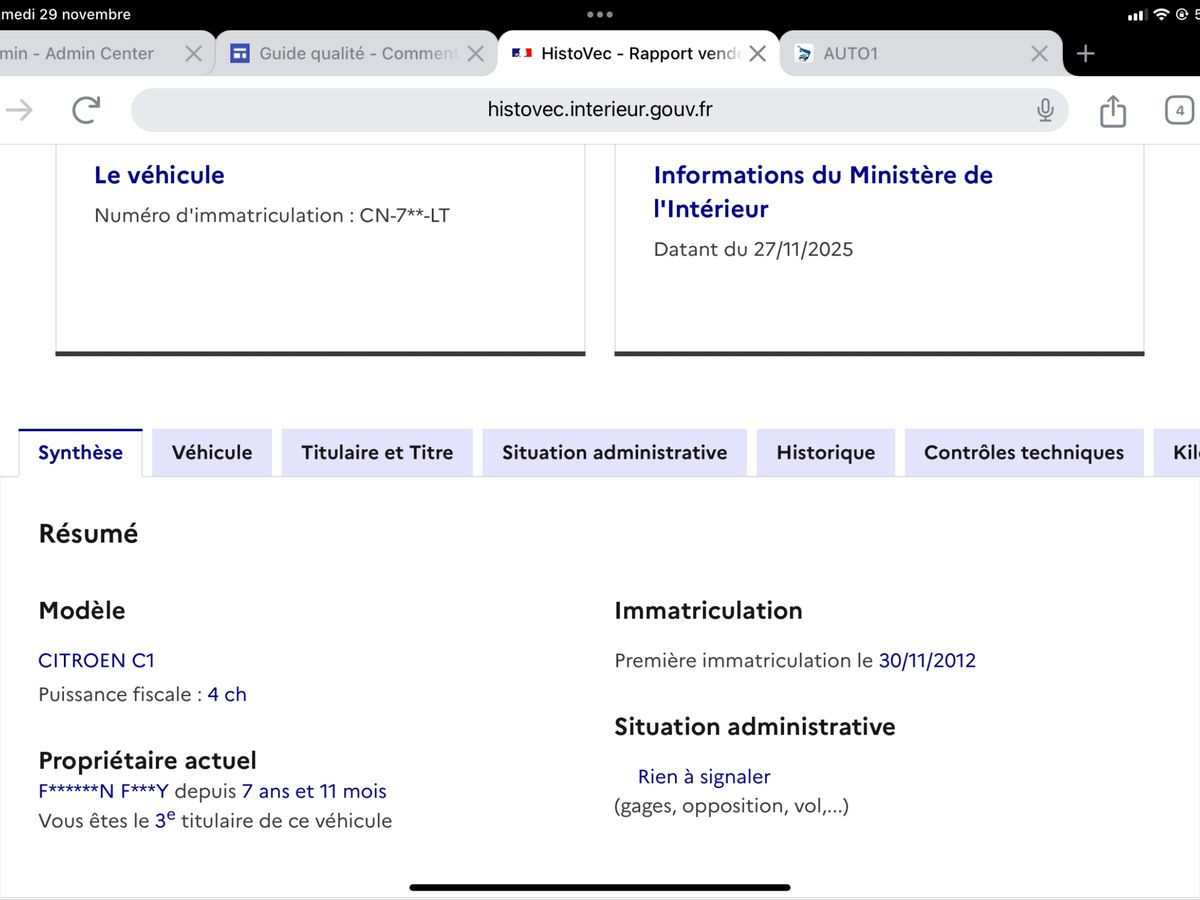Reload the HistoVec page
This screenshot has width=1200, height=900.
(x=87, y=110)
